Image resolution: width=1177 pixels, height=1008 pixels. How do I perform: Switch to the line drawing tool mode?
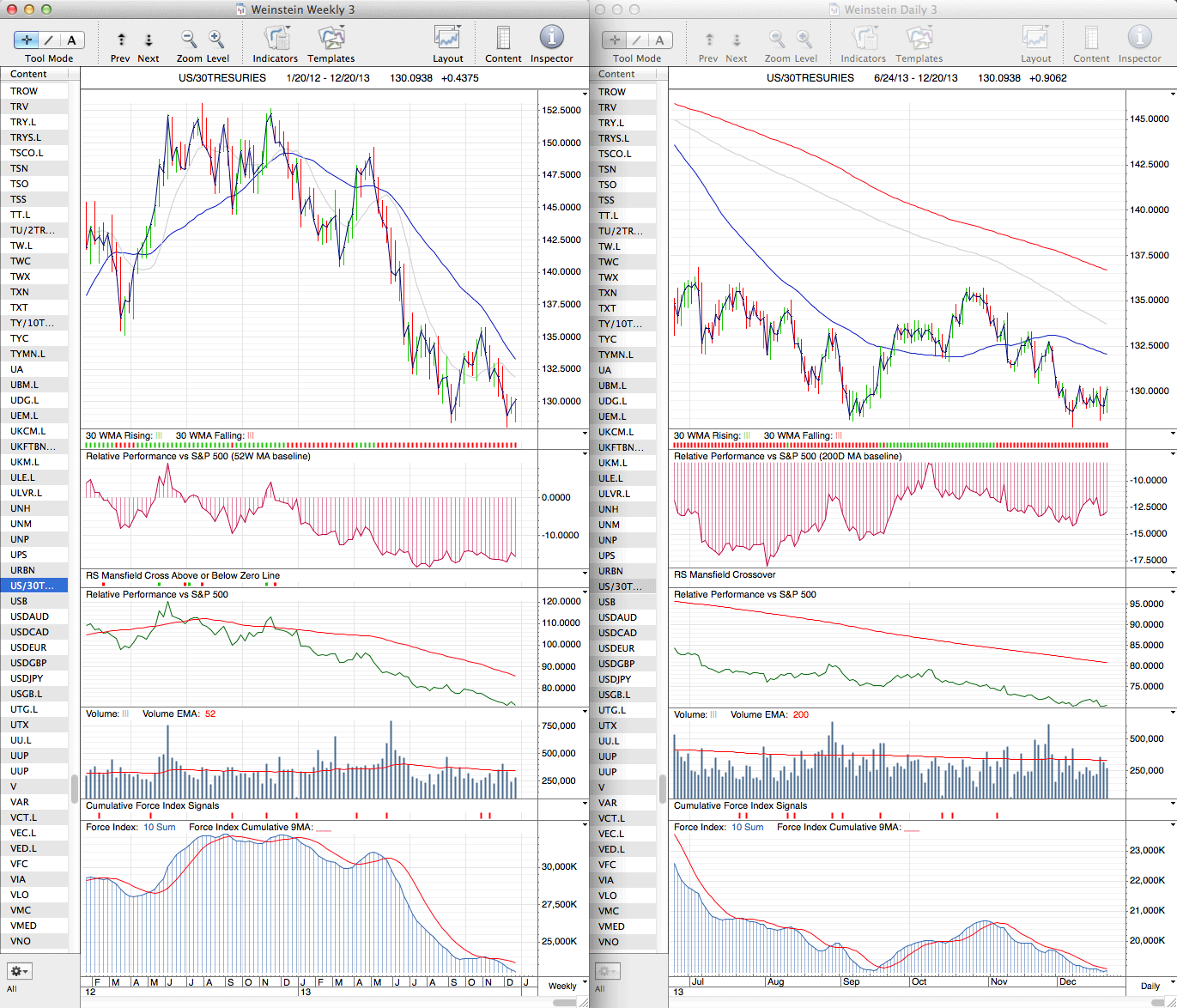(x=49, y=39)
